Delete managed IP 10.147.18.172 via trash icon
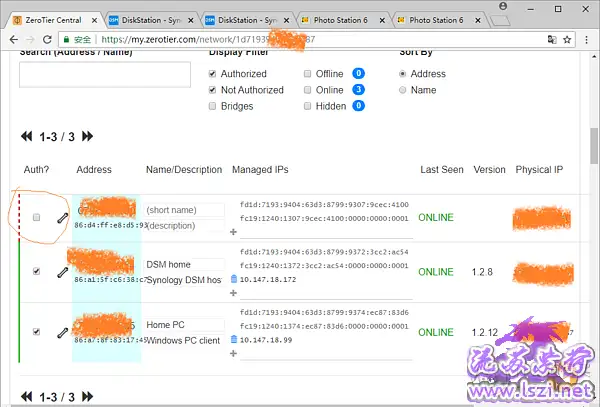The width and height of the screenshot is (600, 407). (x=234, y=279)
